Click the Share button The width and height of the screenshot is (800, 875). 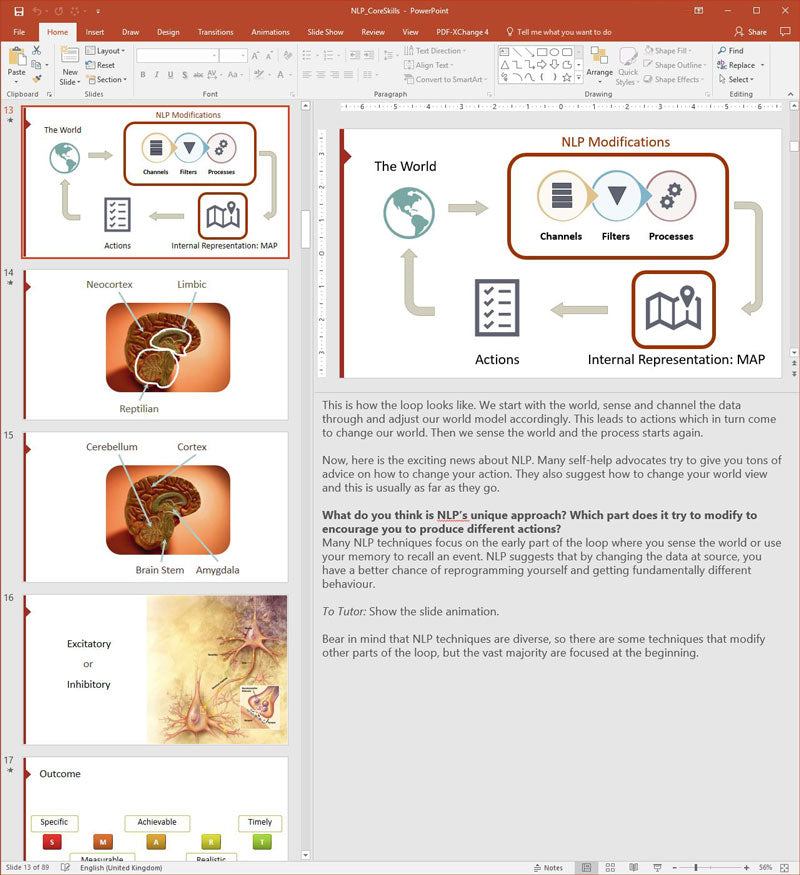[750, 32]
